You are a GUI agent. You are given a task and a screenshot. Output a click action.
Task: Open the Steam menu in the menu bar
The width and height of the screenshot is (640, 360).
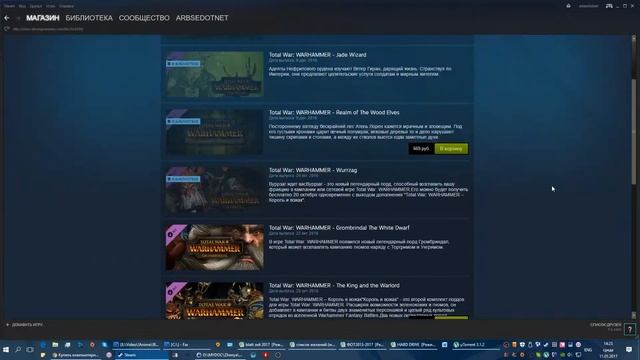tap(9, 6)
